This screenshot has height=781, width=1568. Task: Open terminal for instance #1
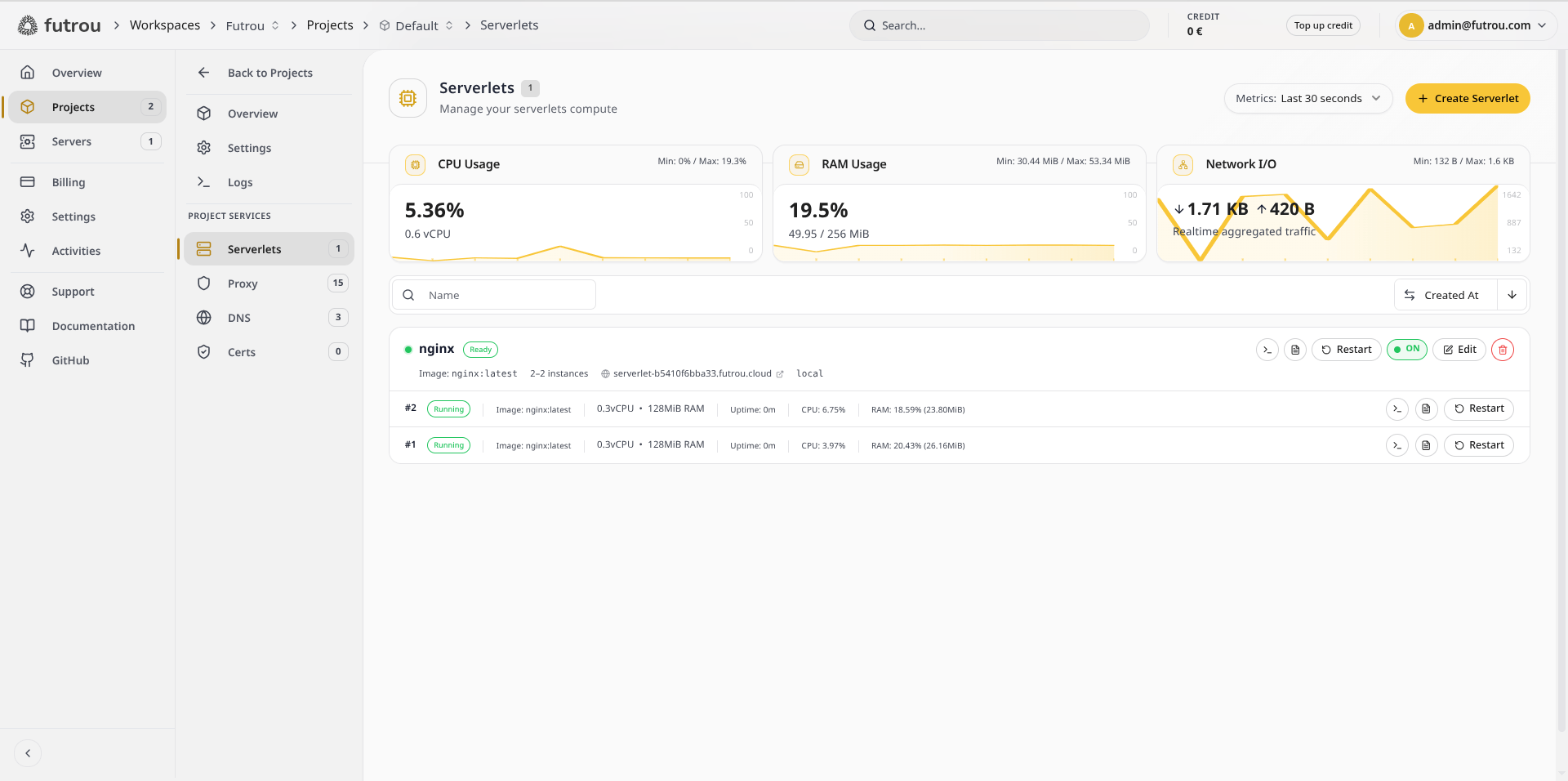(1397, 445)
